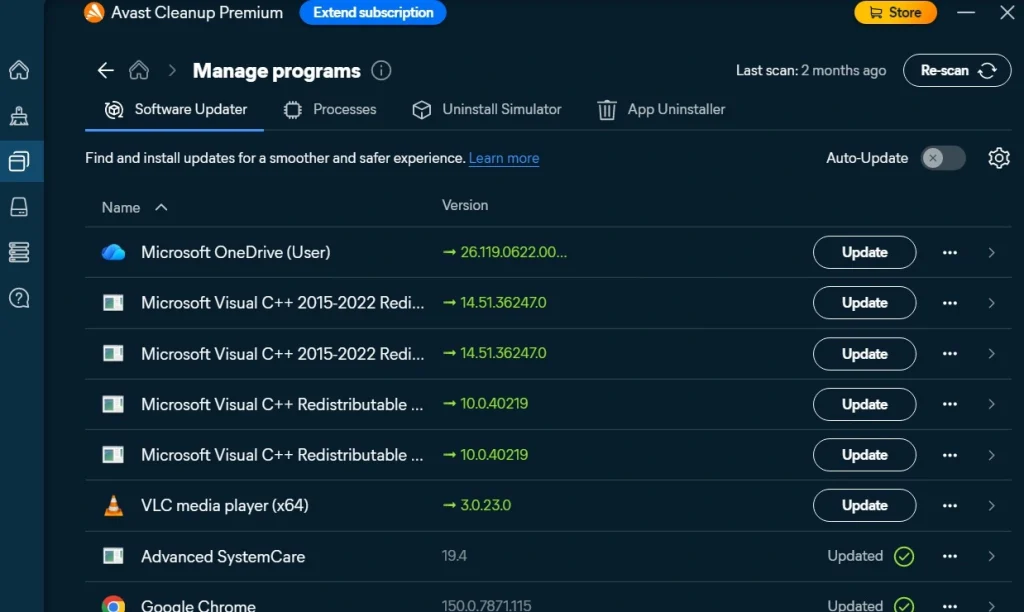The width and height of the screenshot is (1024, 612).
Task: Open more options for Advanced SystemCare
Action: click(x=950, y=556)
